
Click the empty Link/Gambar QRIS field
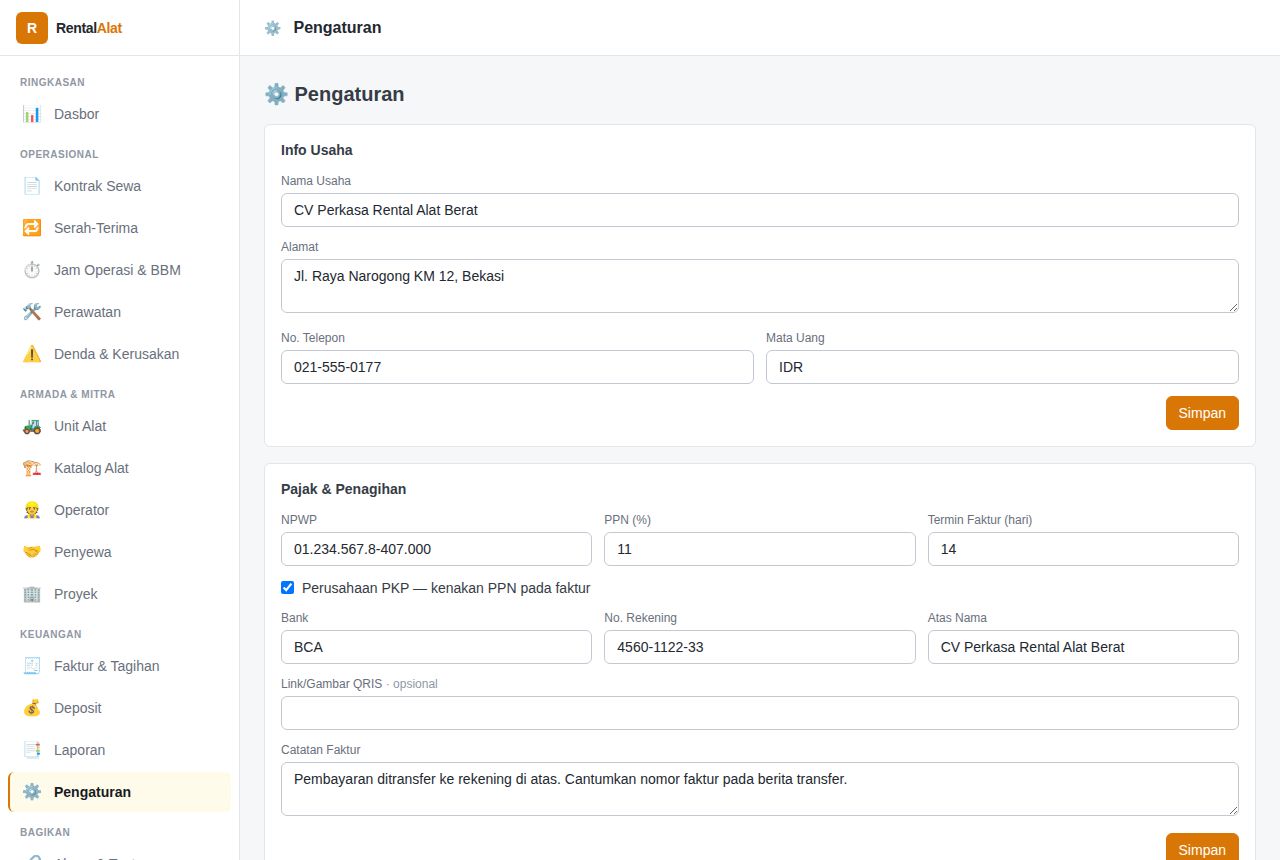point(760,713)
